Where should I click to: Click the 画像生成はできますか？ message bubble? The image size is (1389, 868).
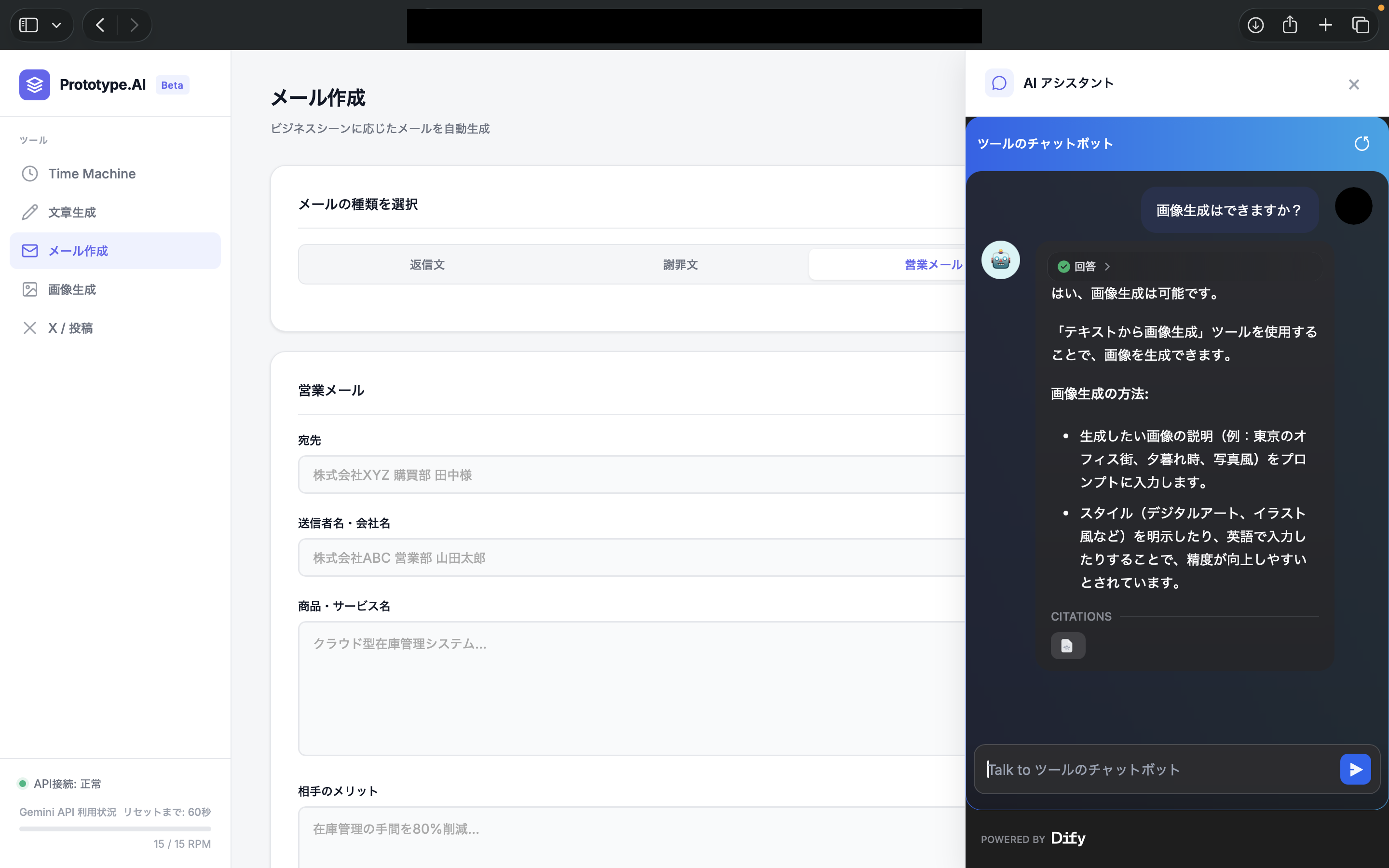point(1229,210)
